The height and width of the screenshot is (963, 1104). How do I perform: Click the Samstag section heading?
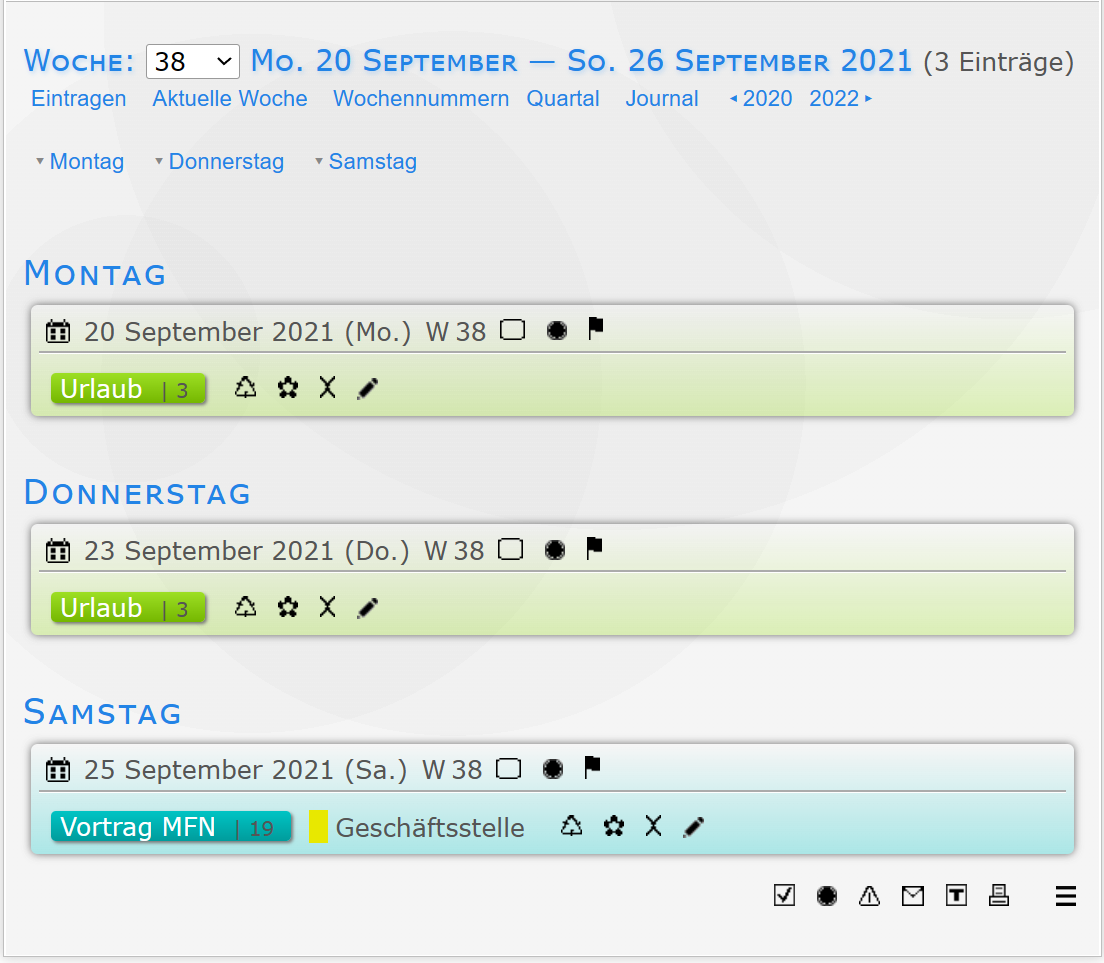pos(103,712)
